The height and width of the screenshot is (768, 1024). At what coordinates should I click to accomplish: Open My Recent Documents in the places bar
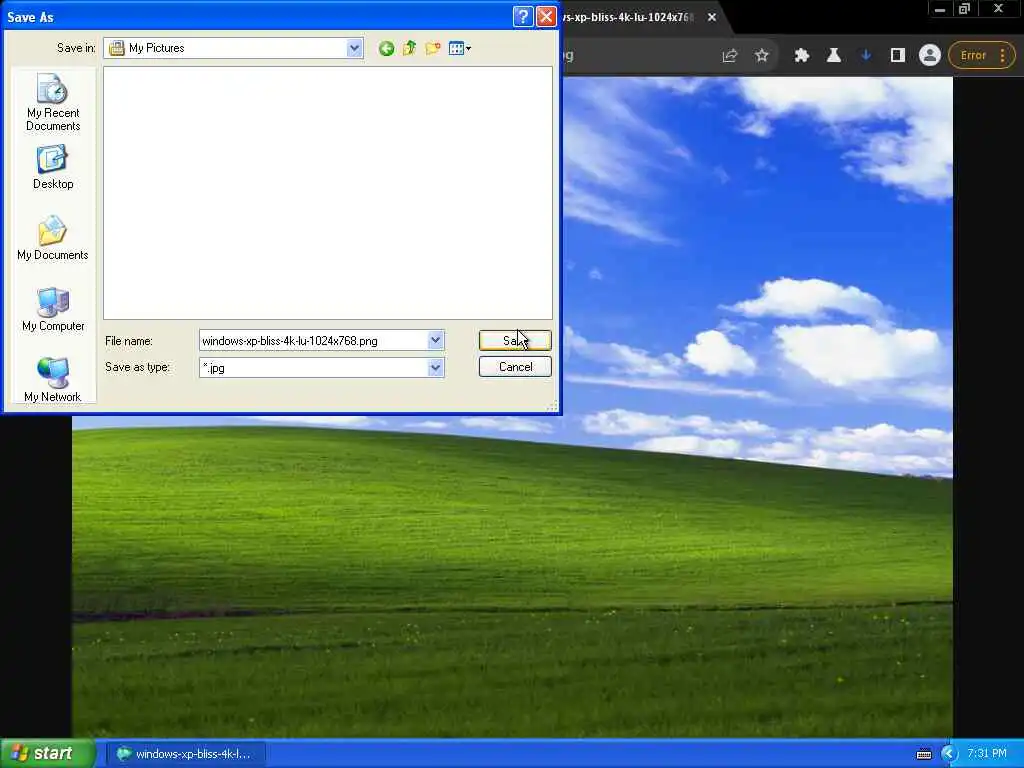(x=53, y=103)
